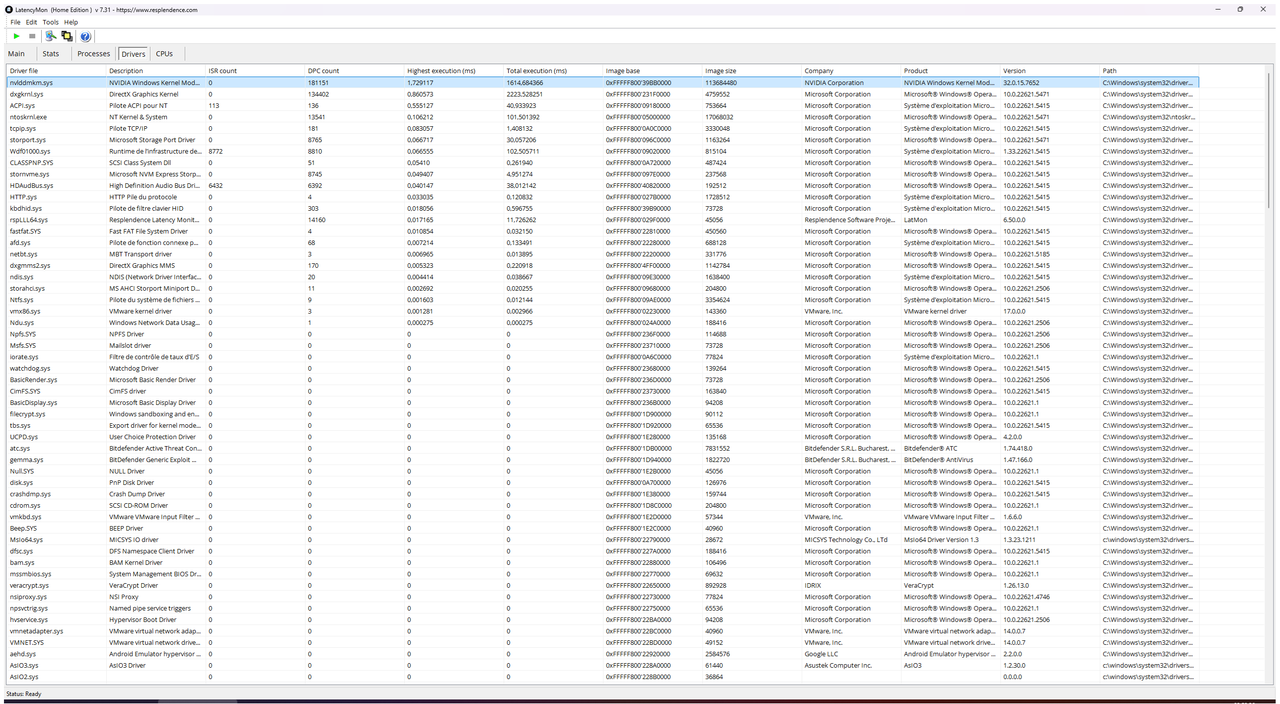
Task: Select the gemma.sys driver row
Action: click(x=602, y=460)
